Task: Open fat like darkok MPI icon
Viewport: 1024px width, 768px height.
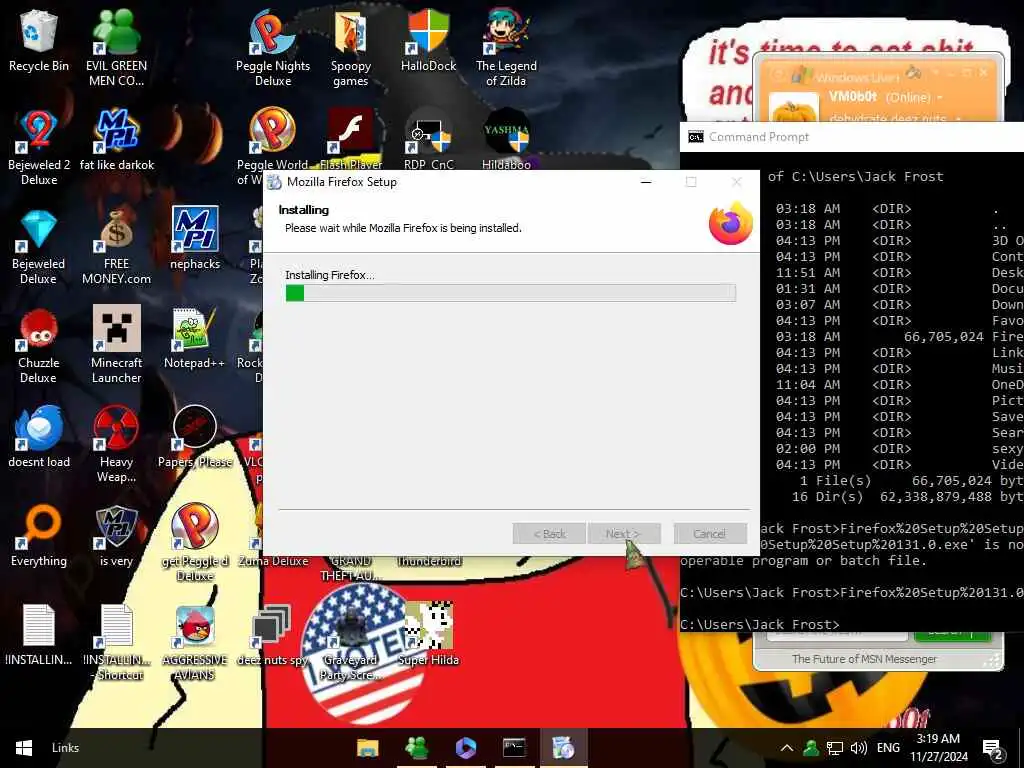Action: click(x=116, y=138)
